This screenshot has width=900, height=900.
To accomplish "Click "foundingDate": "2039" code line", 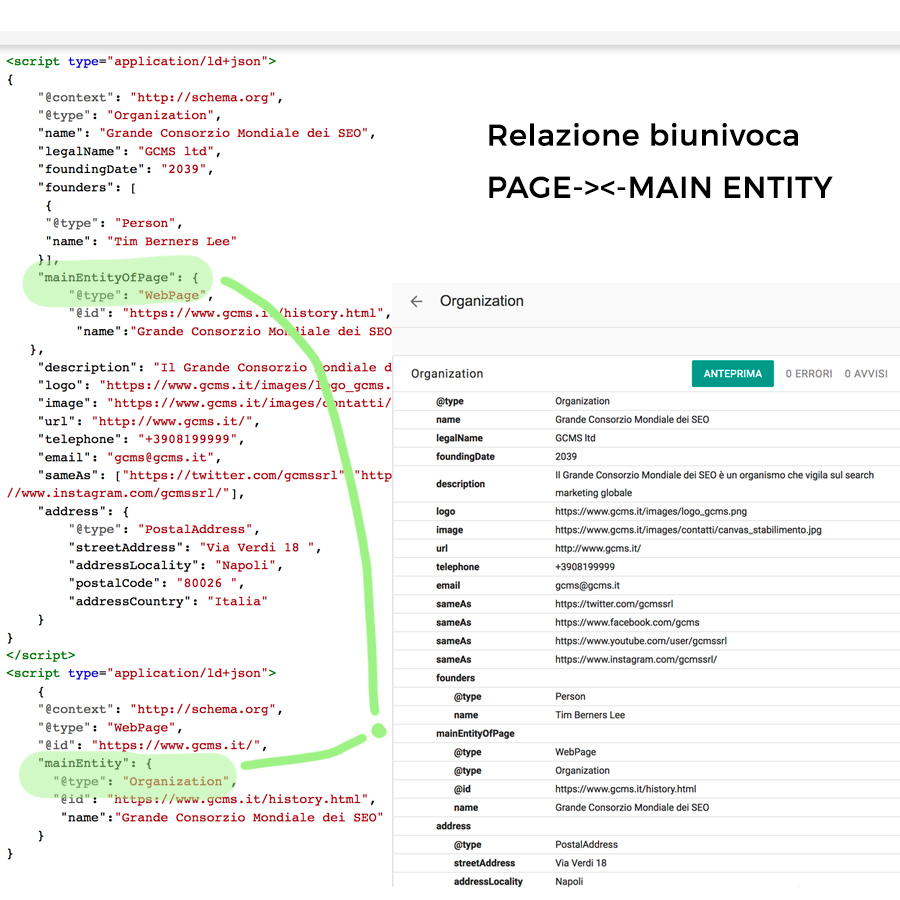I will pyautogui.click(x=125, y=169).
